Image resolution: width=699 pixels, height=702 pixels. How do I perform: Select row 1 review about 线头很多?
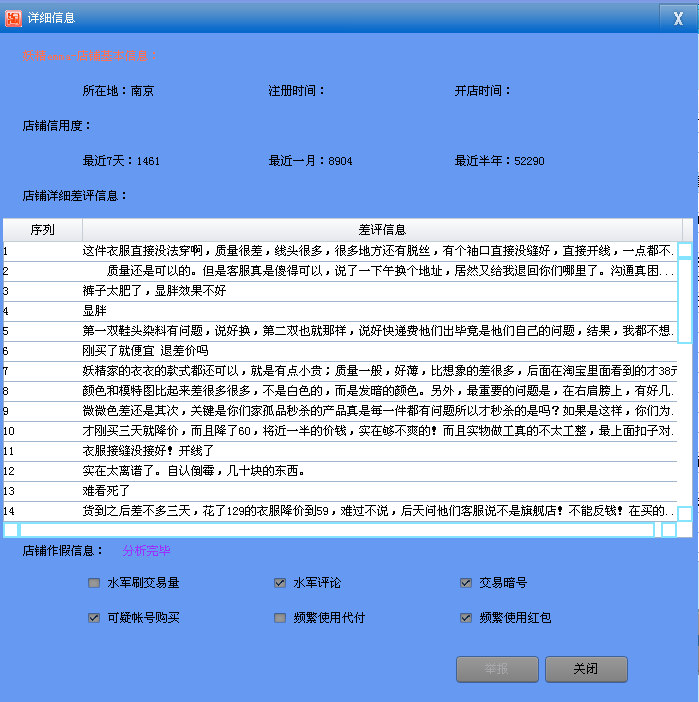coord(340,251)
